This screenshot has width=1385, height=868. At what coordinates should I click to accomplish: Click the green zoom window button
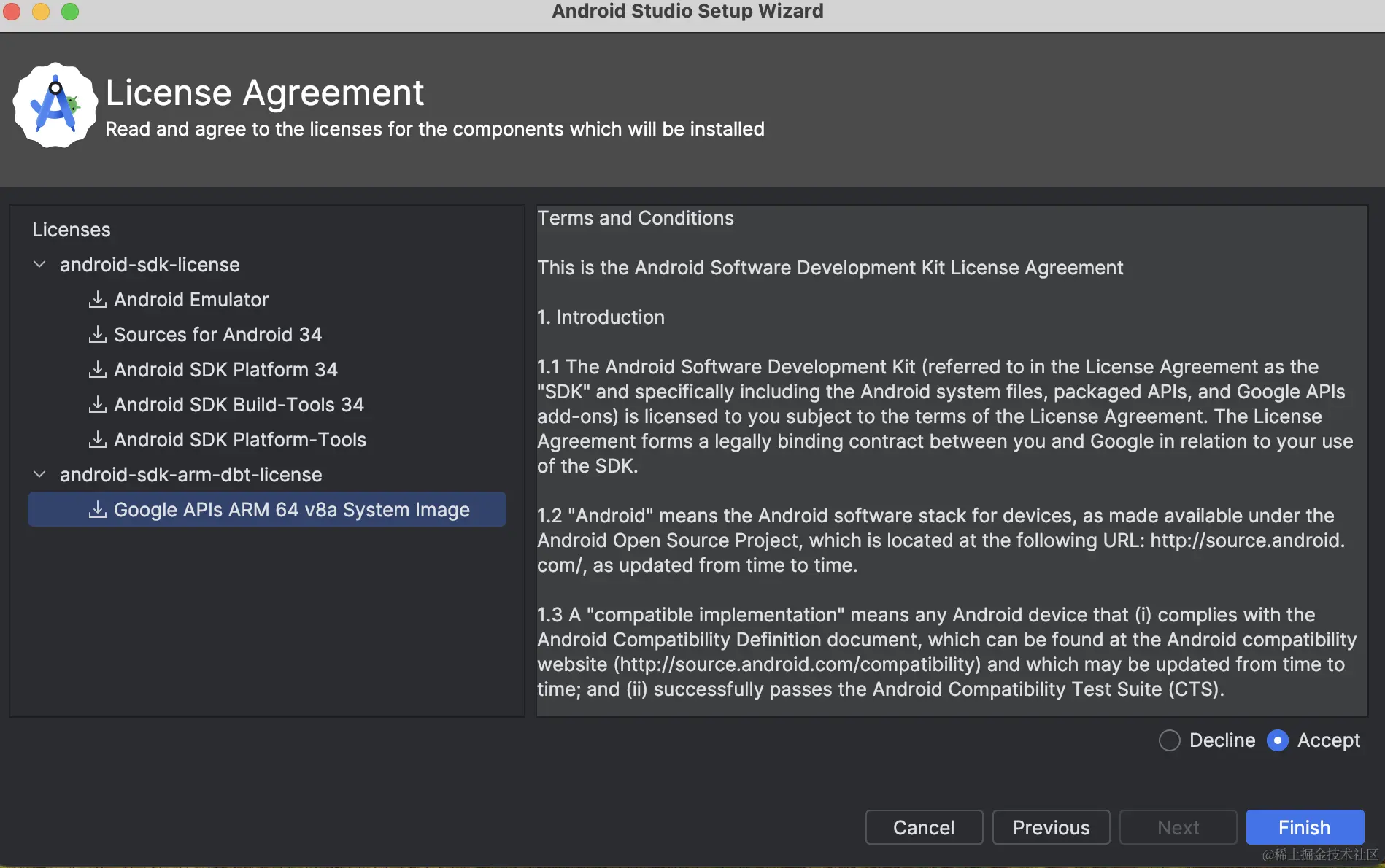(x=70, y=12)
